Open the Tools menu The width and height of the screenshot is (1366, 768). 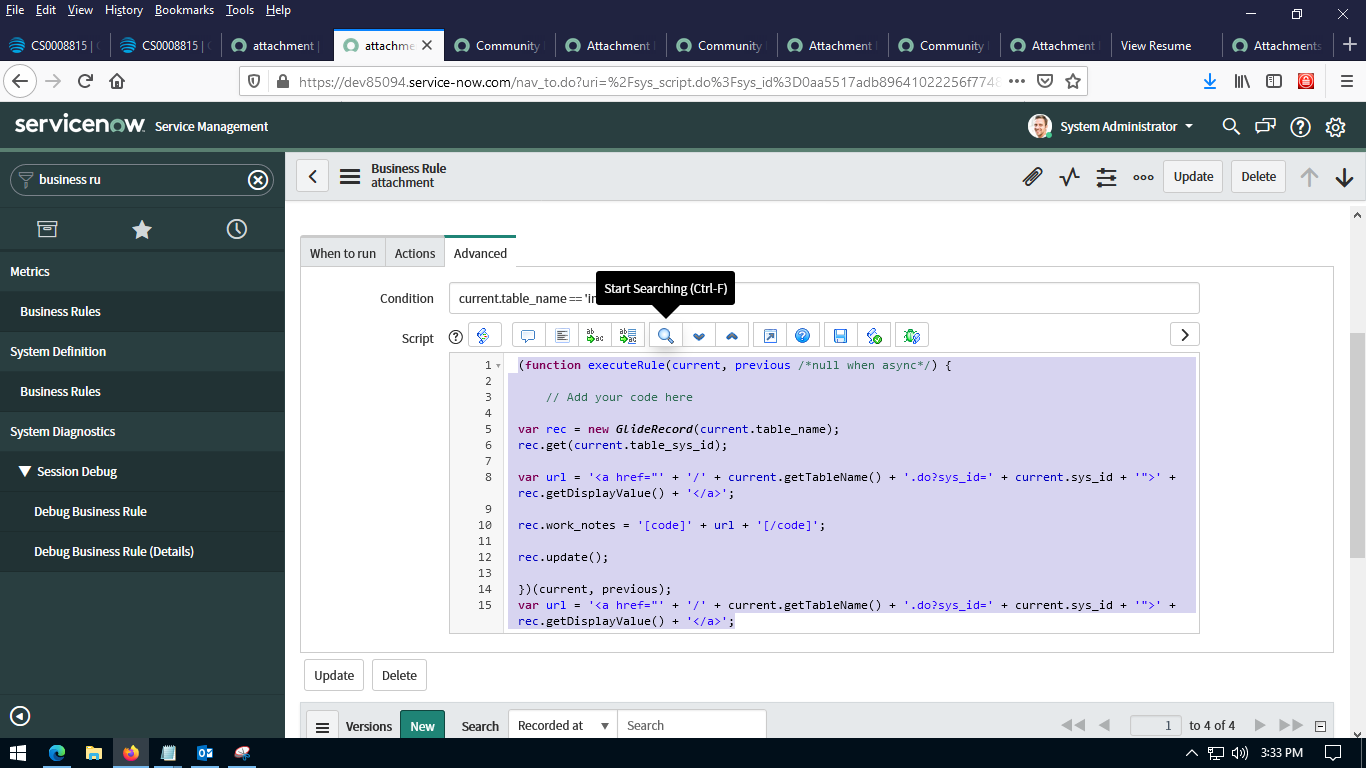pyautogui.click(x=240, y=10)
